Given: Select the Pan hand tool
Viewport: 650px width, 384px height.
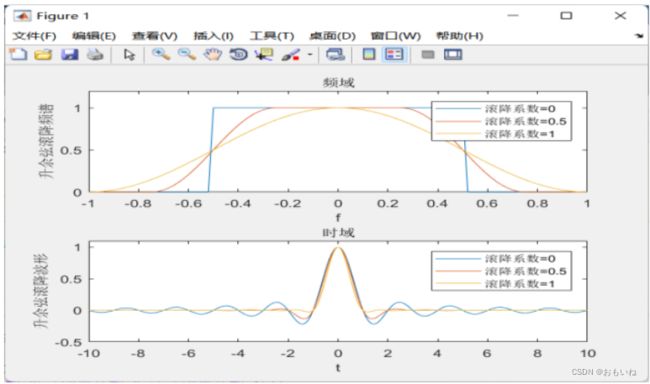Looking at the screenshot, I should [213, 54].
